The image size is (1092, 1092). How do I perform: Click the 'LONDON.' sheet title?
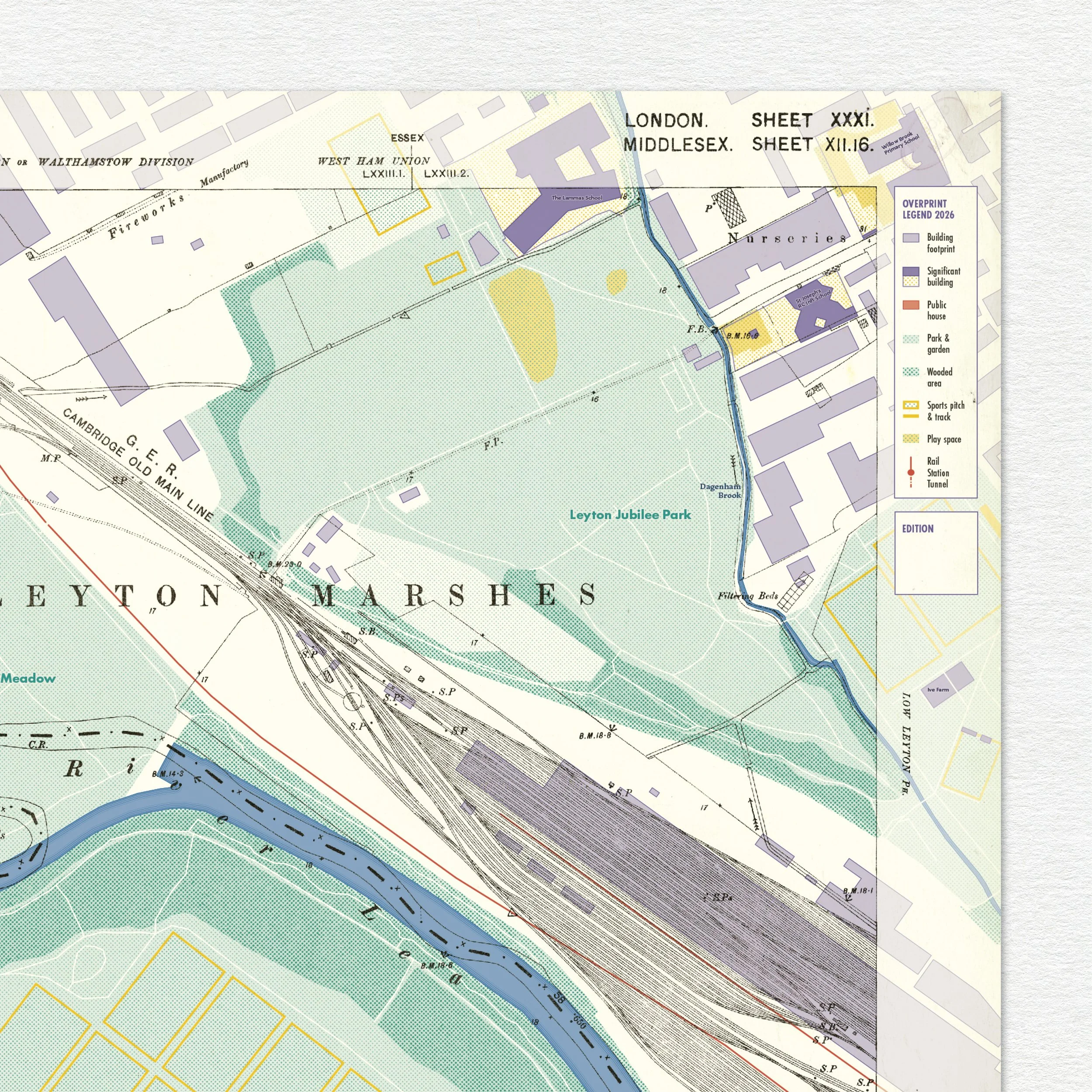click(x=666, y=121)
